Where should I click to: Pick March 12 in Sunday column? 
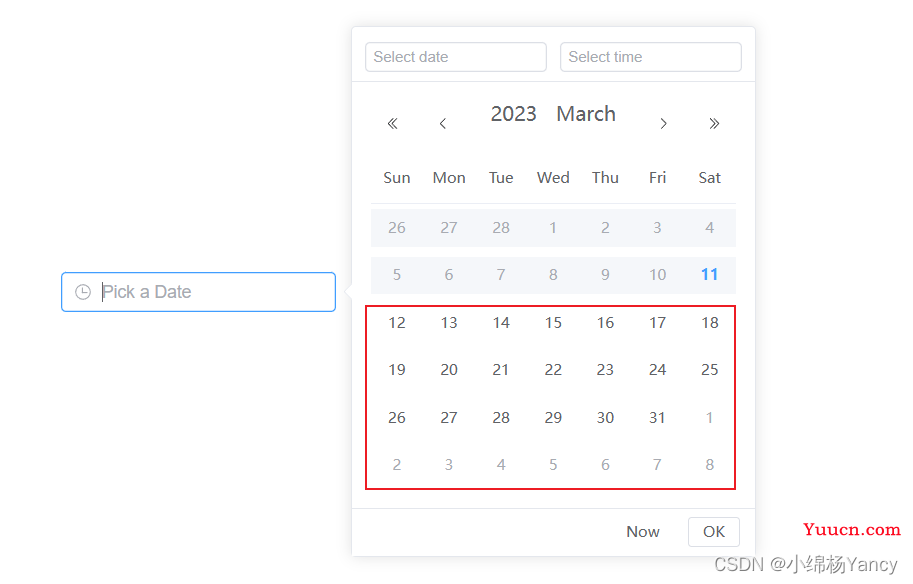click(397, 323)
